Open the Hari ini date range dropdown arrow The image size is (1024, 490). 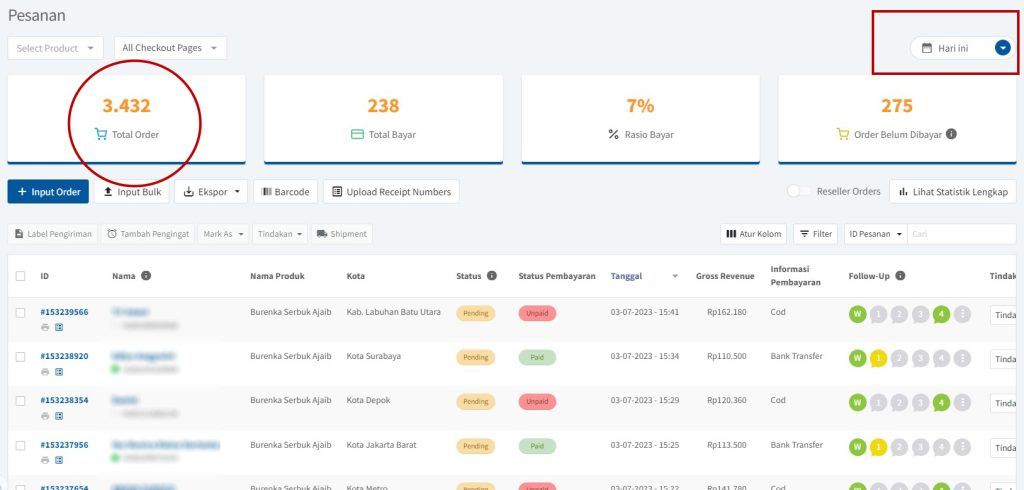pos(1002,48)
